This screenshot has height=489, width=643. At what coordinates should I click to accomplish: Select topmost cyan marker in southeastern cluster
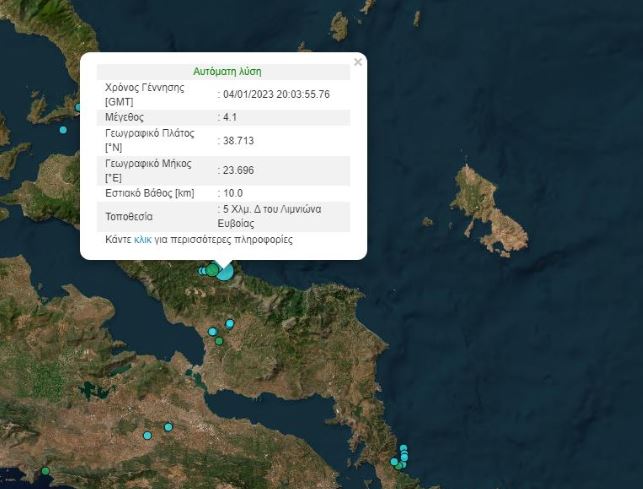pyautogui.click(x=403, y=448)
